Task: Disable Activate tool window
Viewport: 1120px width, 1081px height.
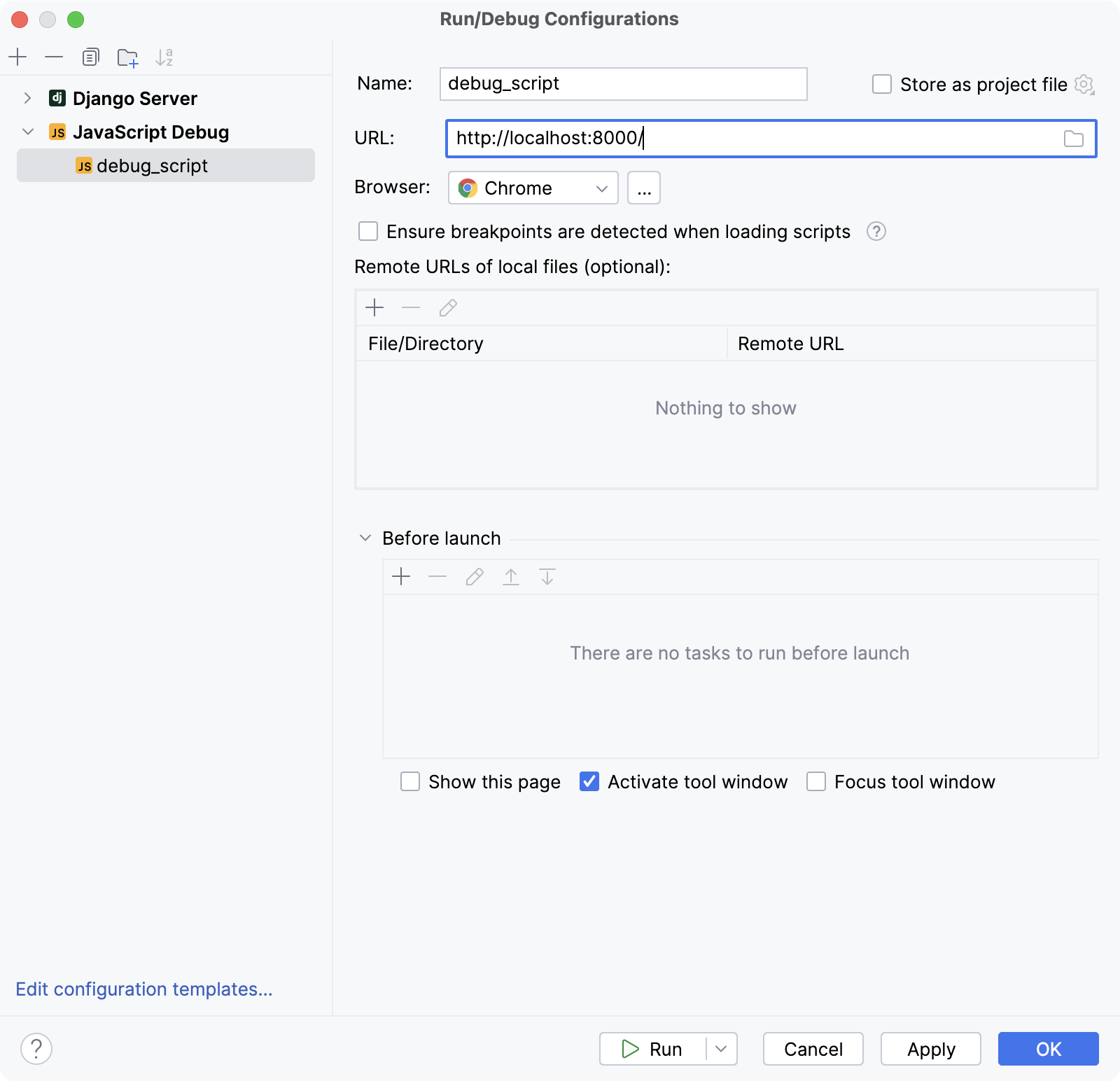Action: click(589, 782)
